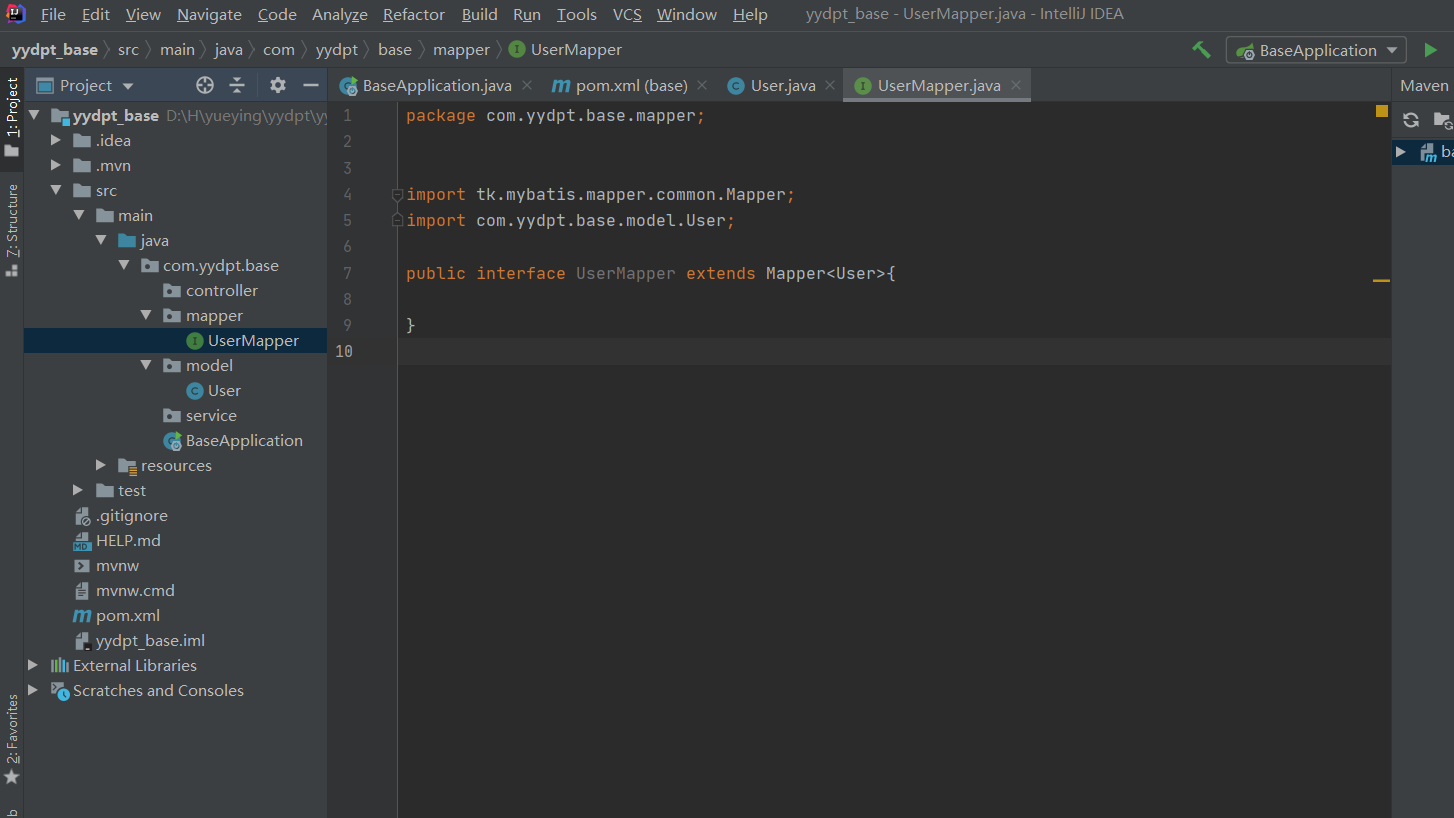The image size is (1454, 818).
Task: Open the Refactor menu
Action: pyautogui.click(x=414, y=14)
